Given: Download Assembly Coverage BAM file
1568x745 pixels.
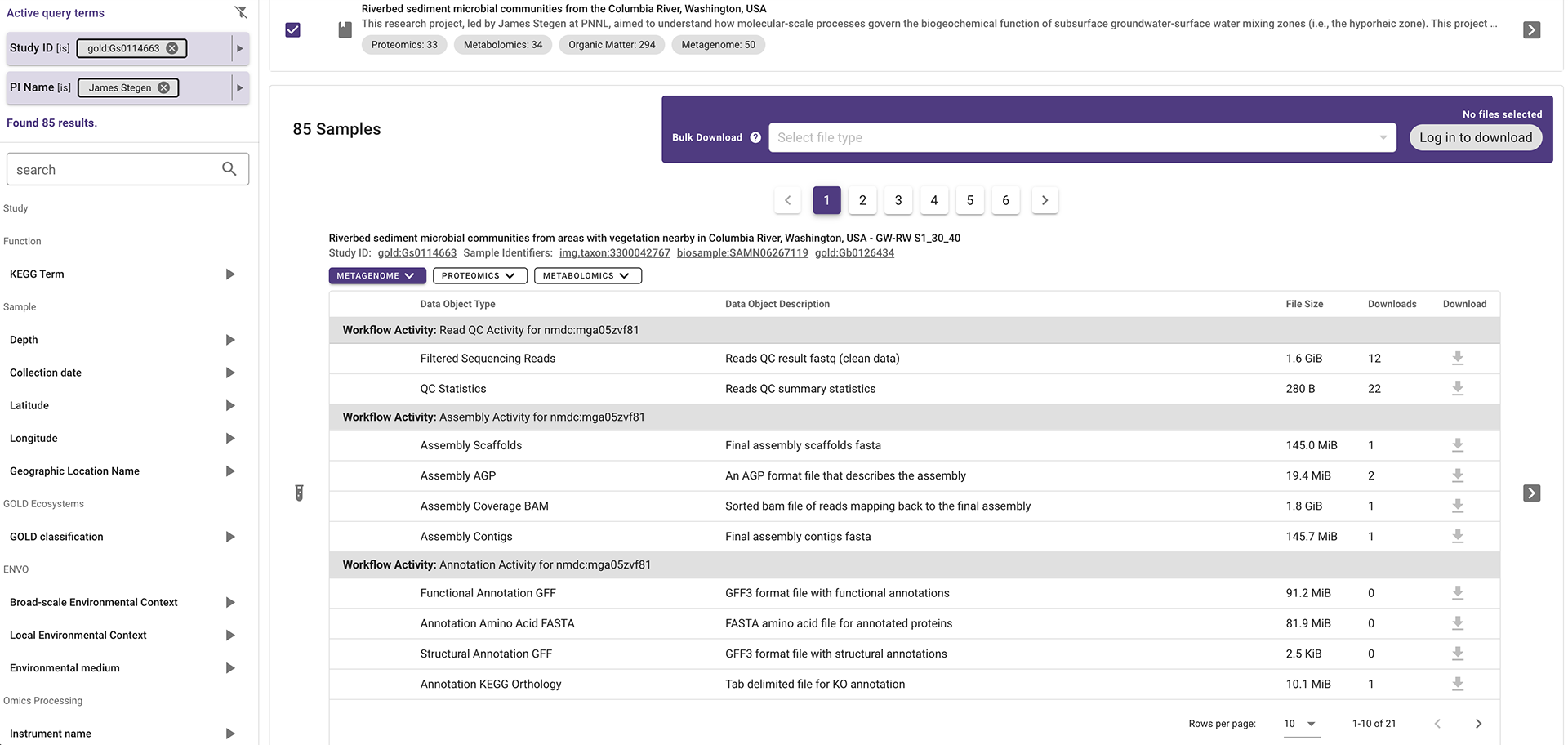Looking at the screenshot, I should tap(1458, 506).
